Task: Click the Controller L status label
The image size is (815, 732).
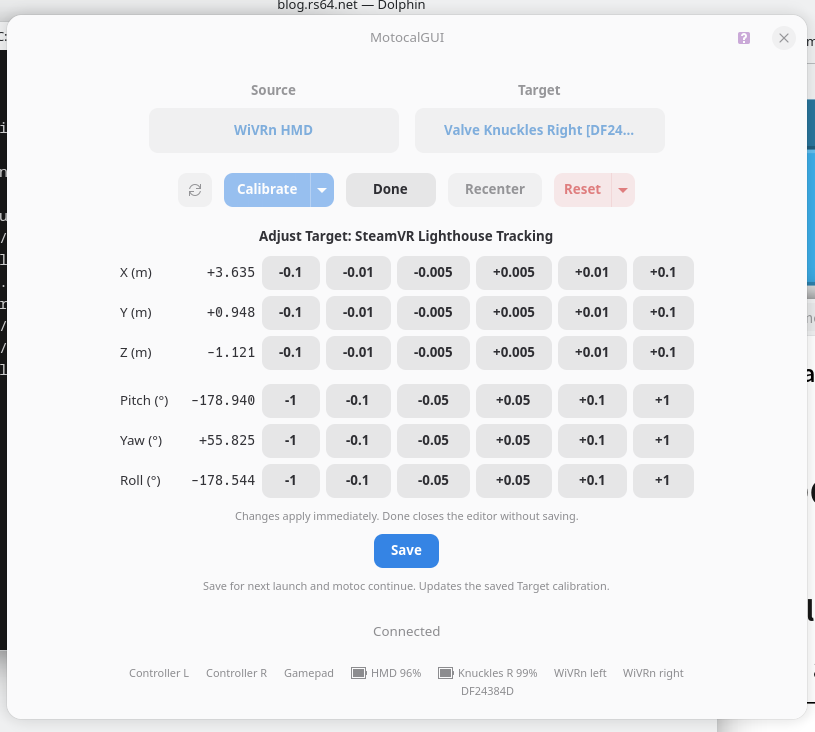Action: 159,673
